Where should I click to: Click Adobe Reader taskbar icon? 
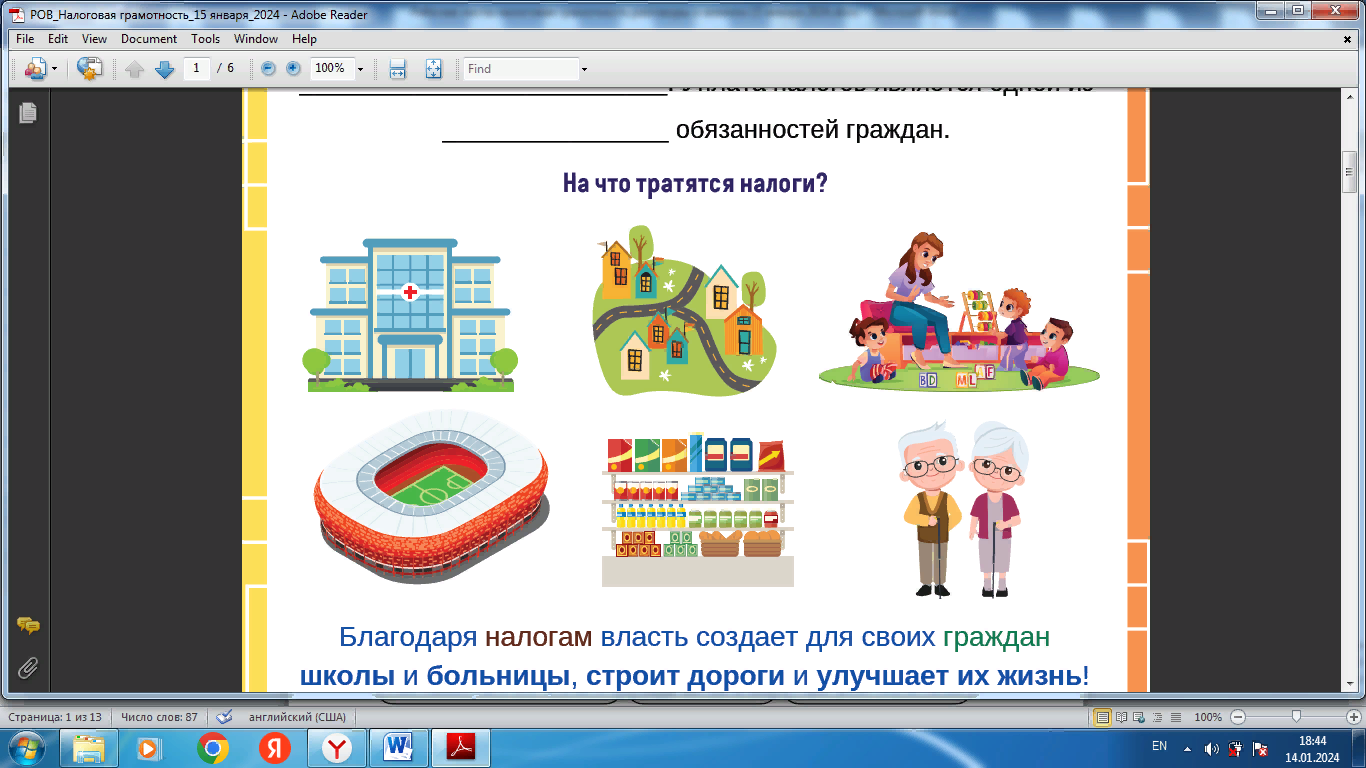(461, 748)
